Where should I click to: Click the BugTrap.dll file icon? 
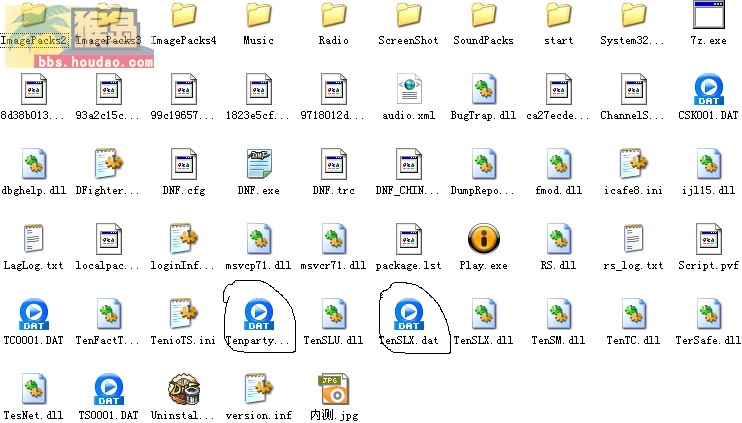pyautogui.click(x=484, y=89)
